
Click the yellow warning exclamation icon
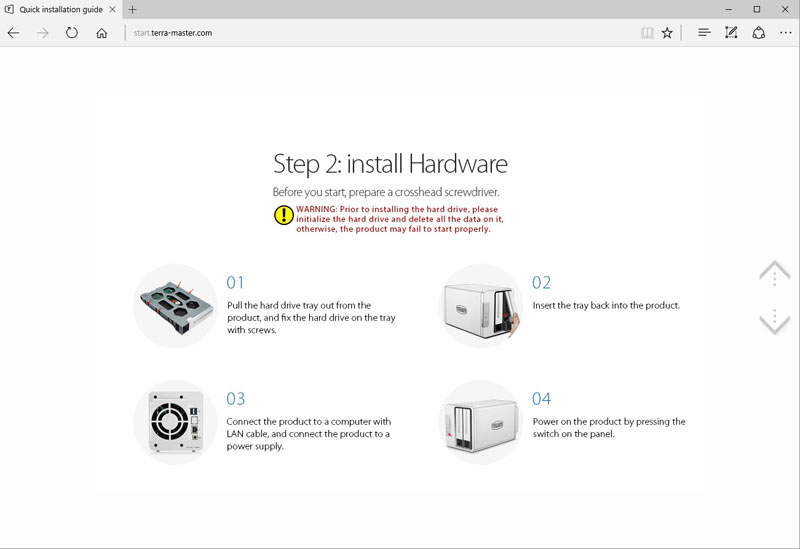283,215
